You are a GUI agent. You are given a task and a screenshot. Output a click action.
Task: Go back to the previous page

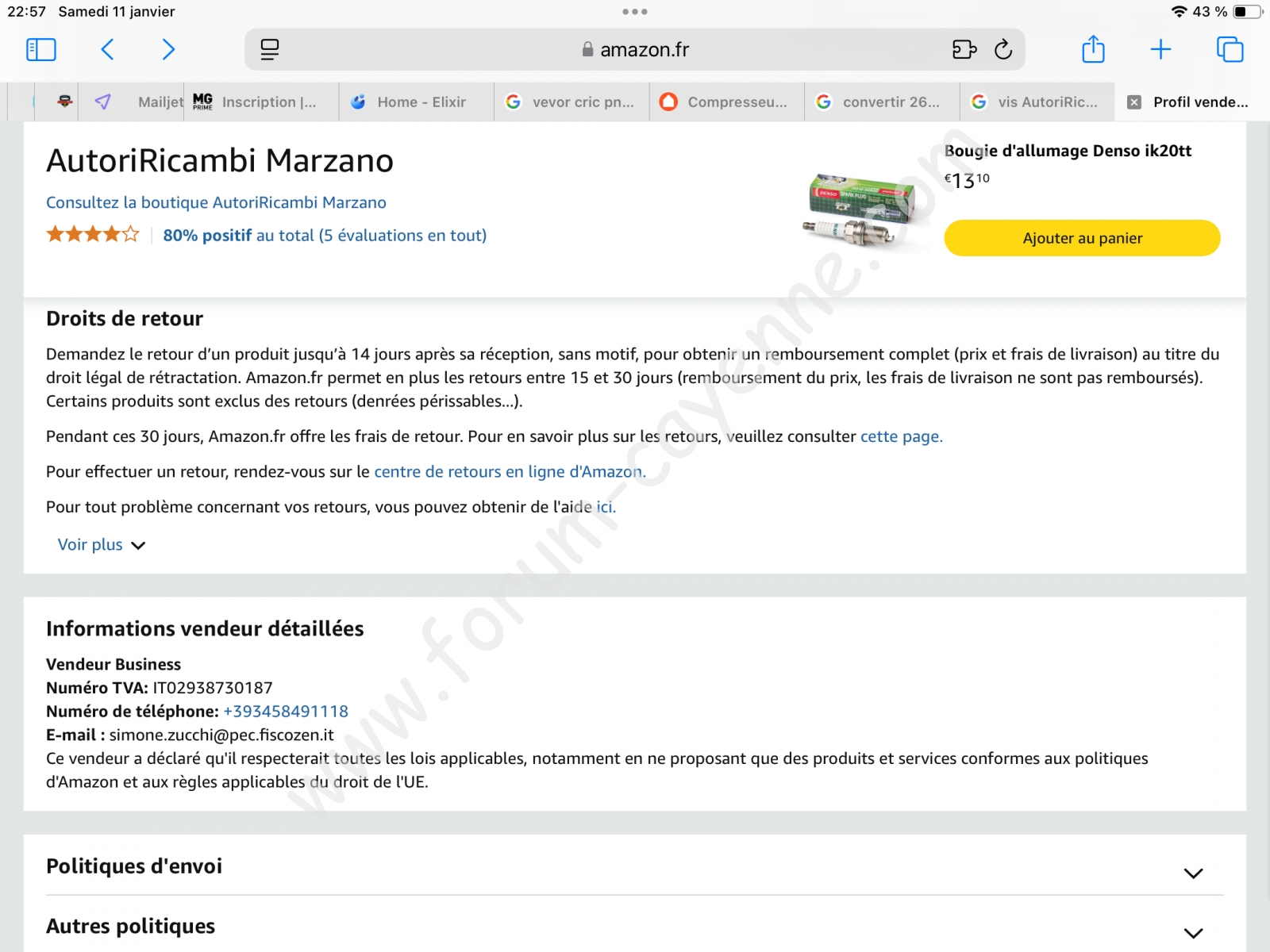[x=108, y=50]
